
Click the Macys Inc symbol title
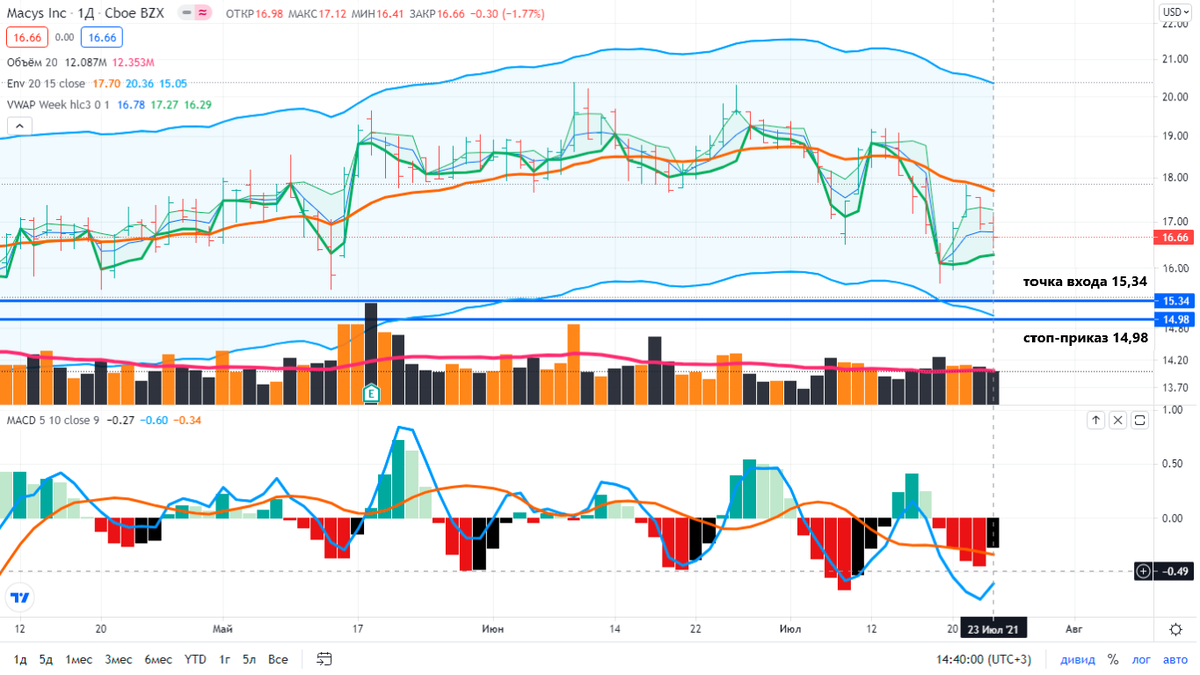point(39,13)
